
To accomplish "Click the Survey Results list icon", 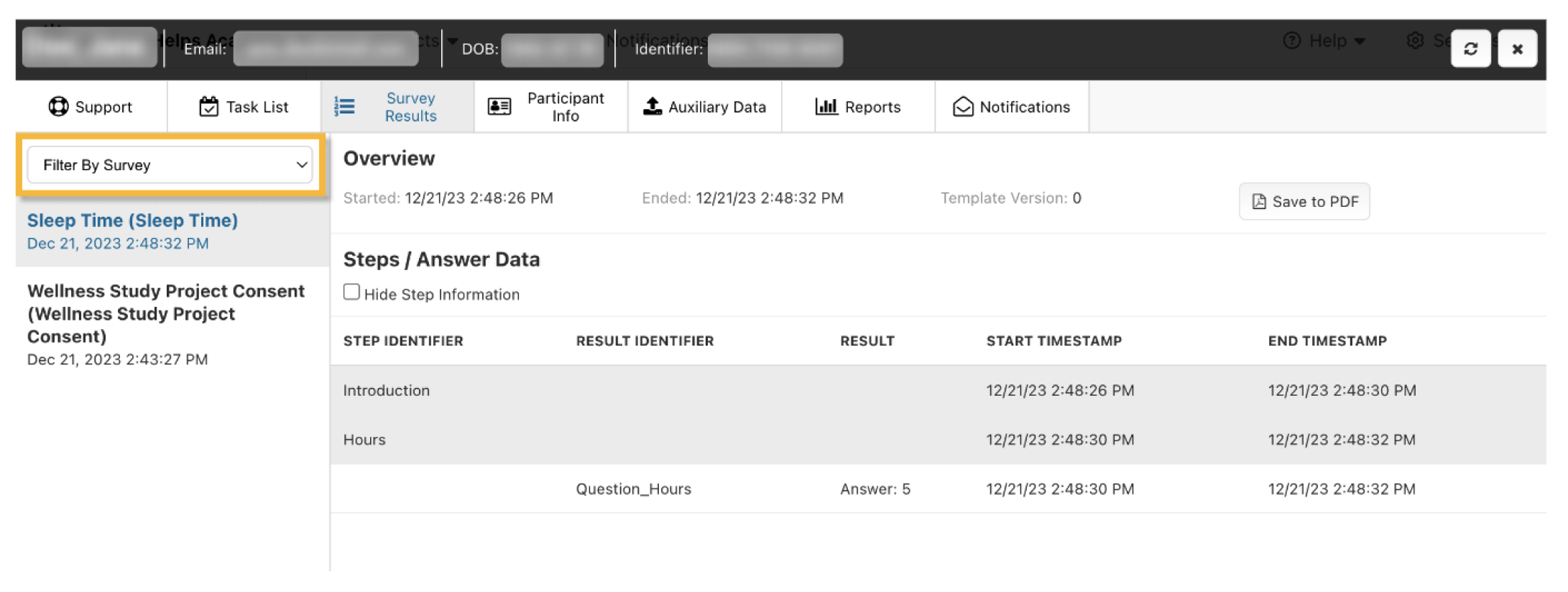I will (x=345, y=107).
